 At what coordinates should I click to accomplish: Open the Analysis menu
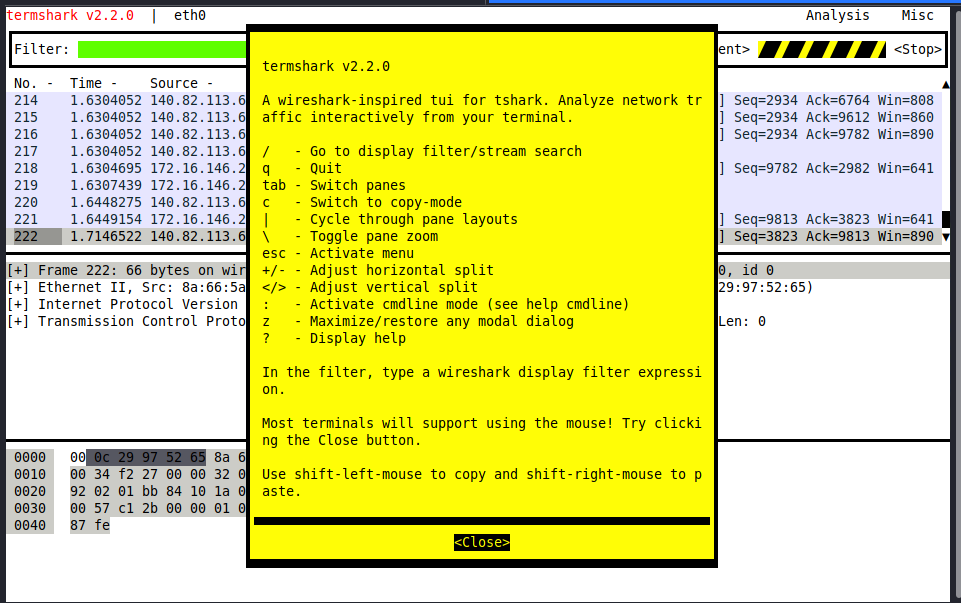[837, 15]
